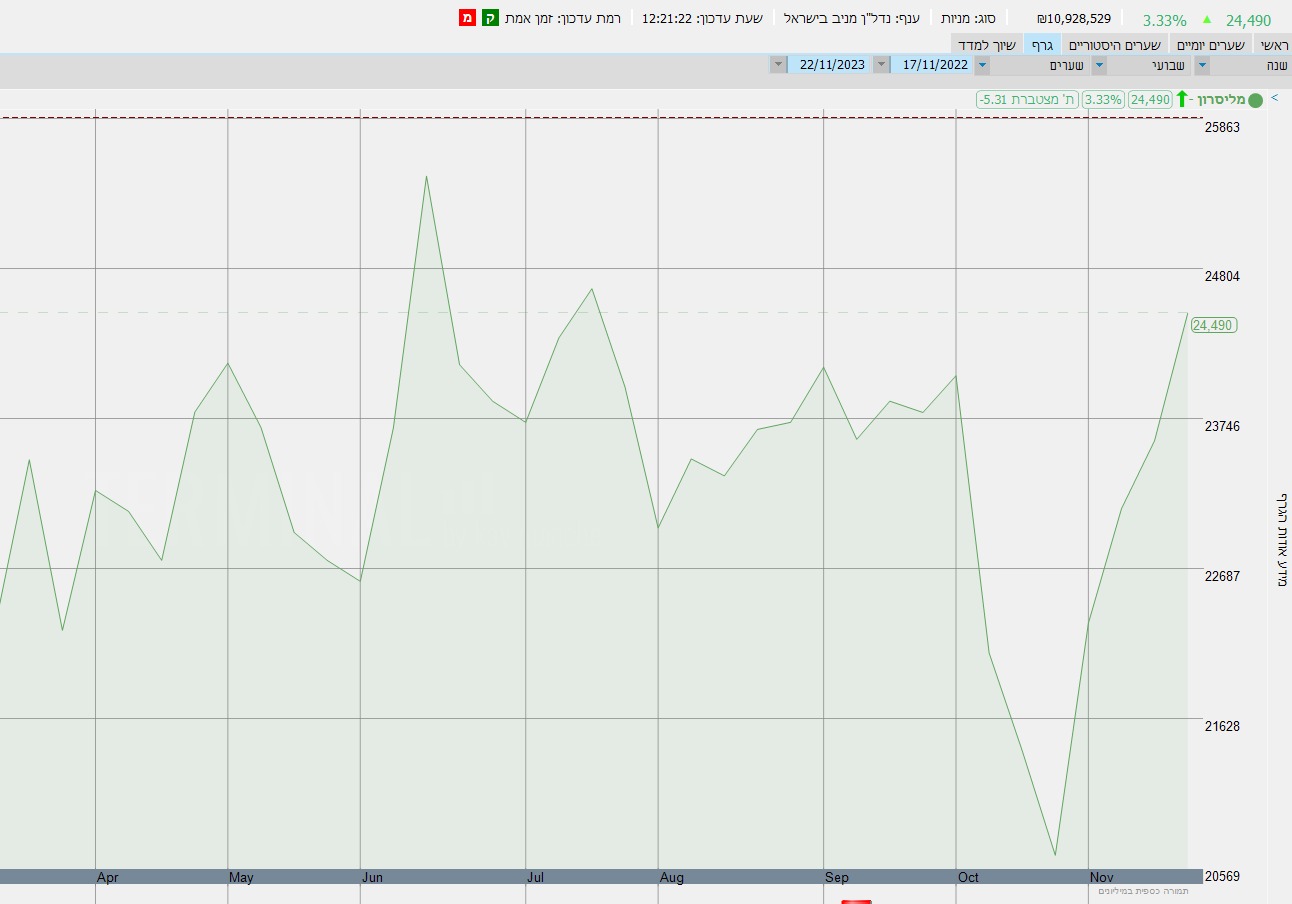
Task: Open the vertical מידע אודות הגרף side label
Action: [1281, 540]
